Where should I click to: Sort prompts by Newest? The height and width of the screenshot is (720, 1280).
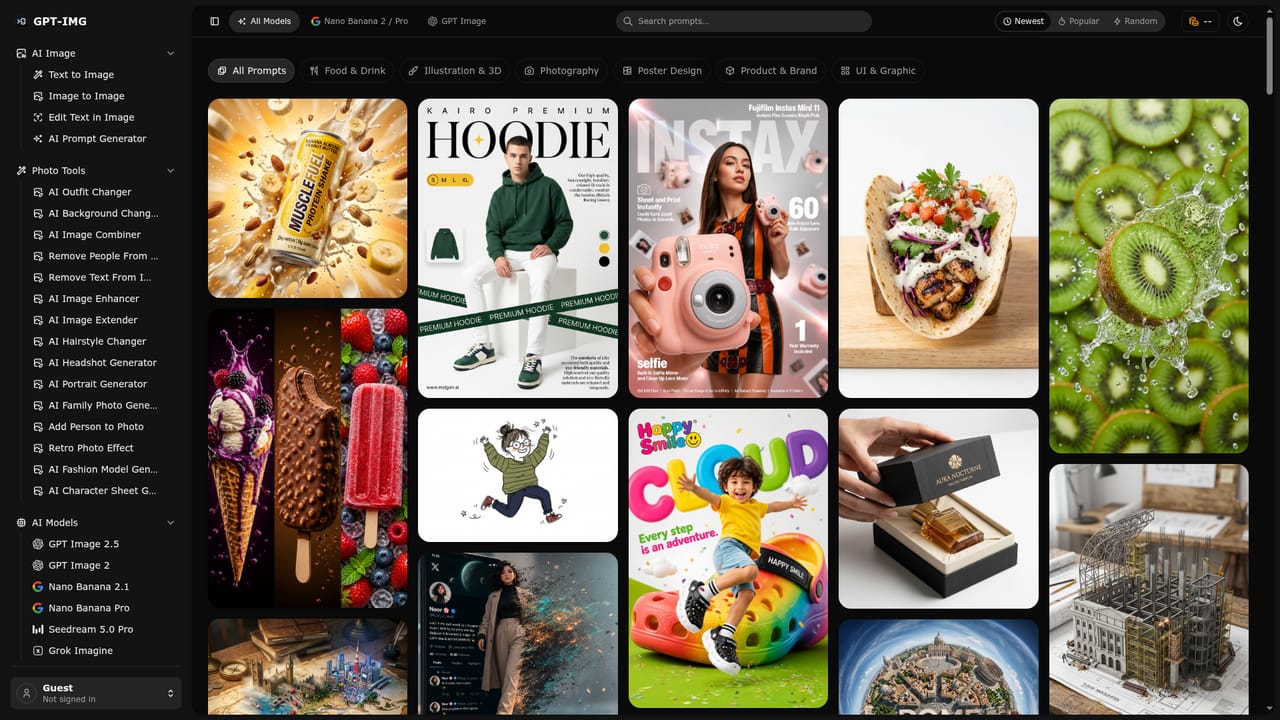1023,21
